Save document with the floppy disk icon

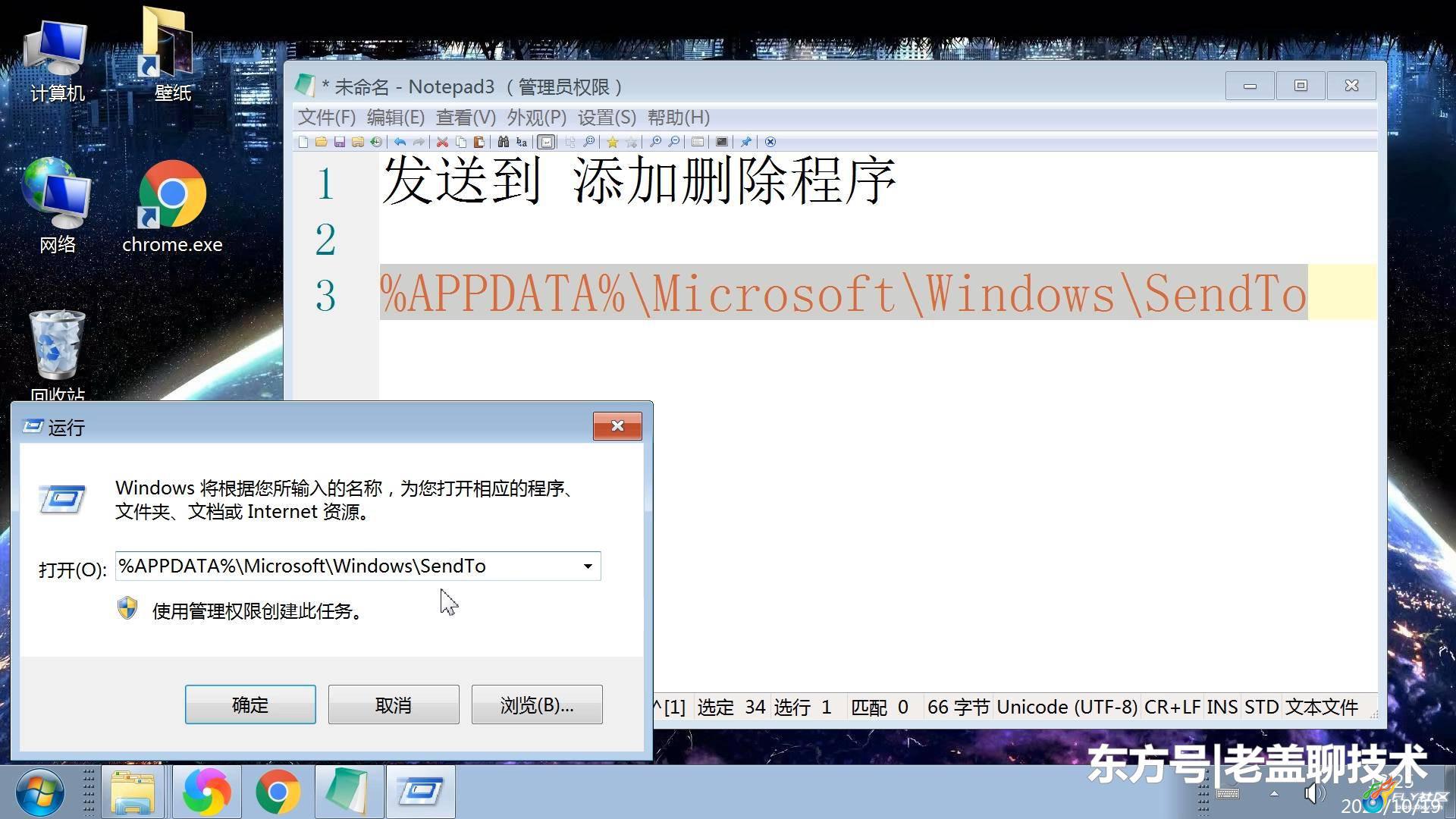pyautogui.click(x=340, y=142)
